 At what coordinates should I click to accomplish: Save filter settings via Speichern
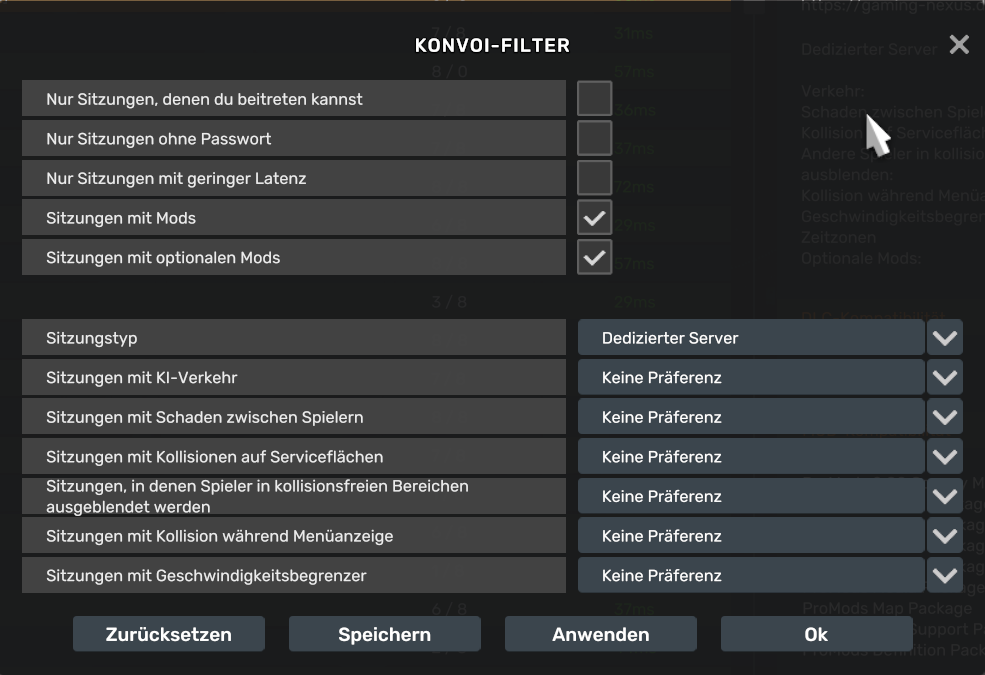384,634
